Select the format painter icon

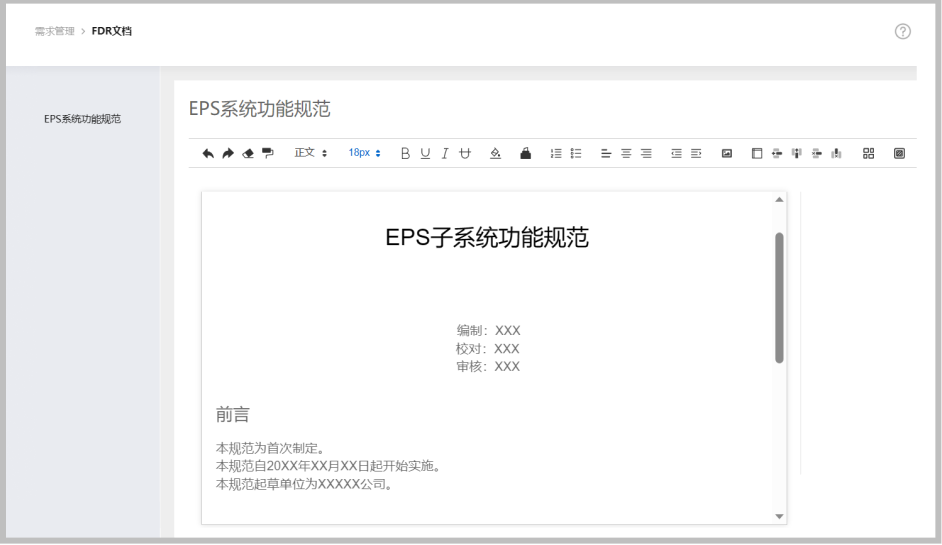pyautogui.click(x=267, y=153)
